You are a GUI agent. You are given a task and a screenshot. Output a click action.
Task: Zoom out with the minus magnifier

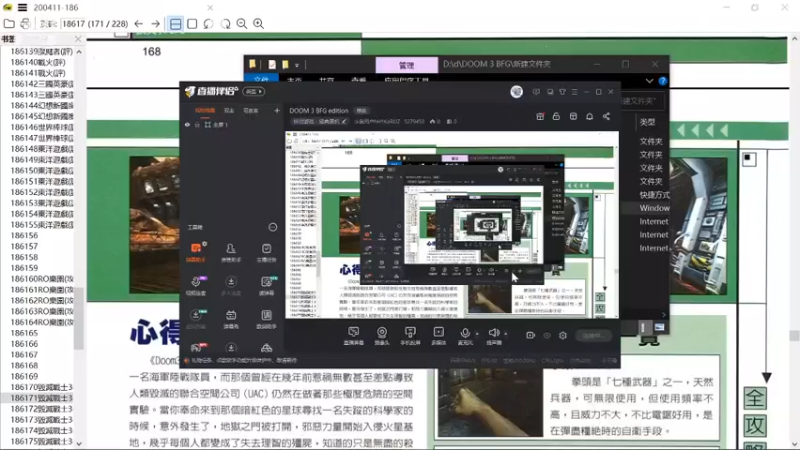pos(242,23)
